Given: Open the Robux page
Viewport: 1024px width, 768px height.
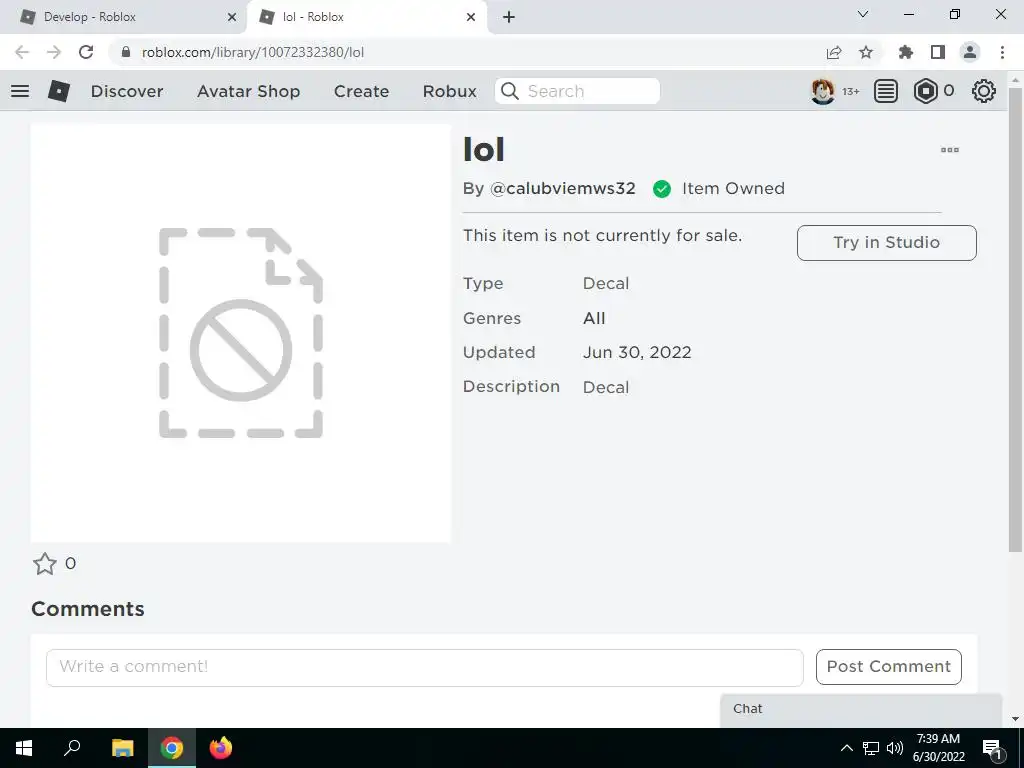Looking at the screenshot, I should (x=449, y=91).
